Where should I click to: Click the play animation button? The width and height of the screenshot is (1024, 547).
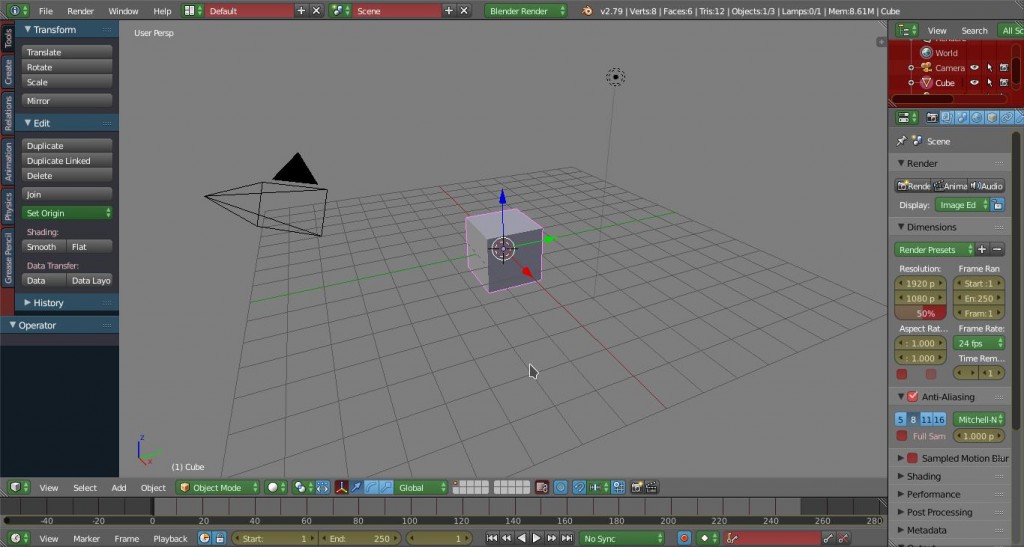(x=536, y=538)
